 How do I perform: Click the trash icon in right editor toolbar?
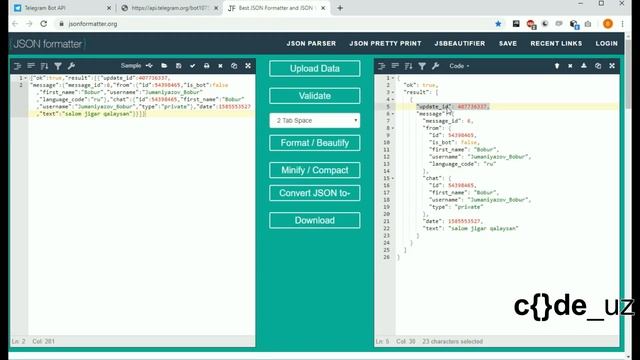(x=557, y=66)
